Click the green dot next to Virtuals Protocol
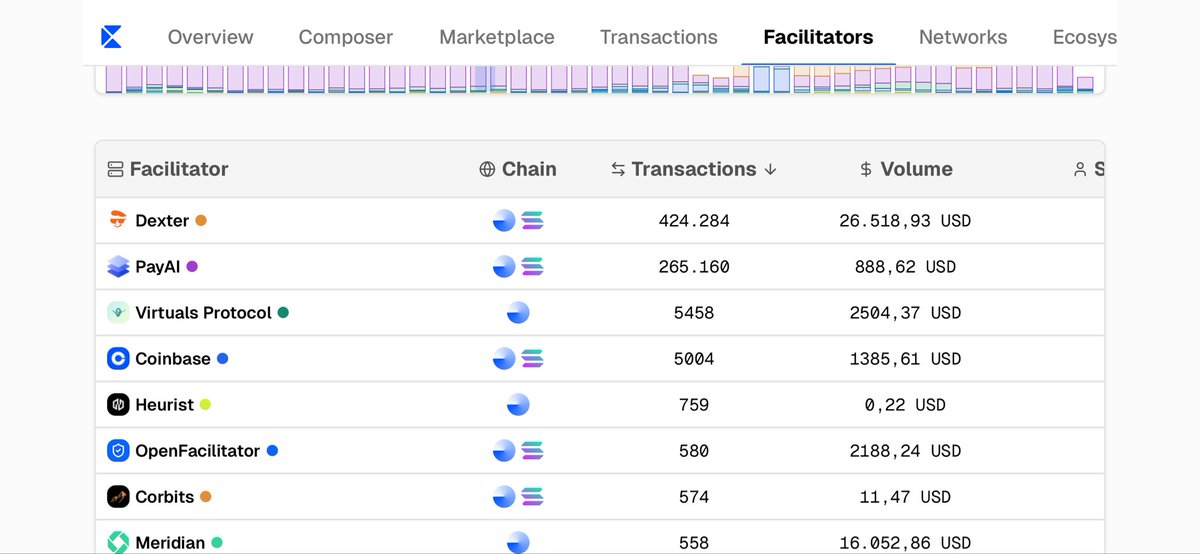The width and height of the screenshot is (1200, 554). tap(283, 313)
